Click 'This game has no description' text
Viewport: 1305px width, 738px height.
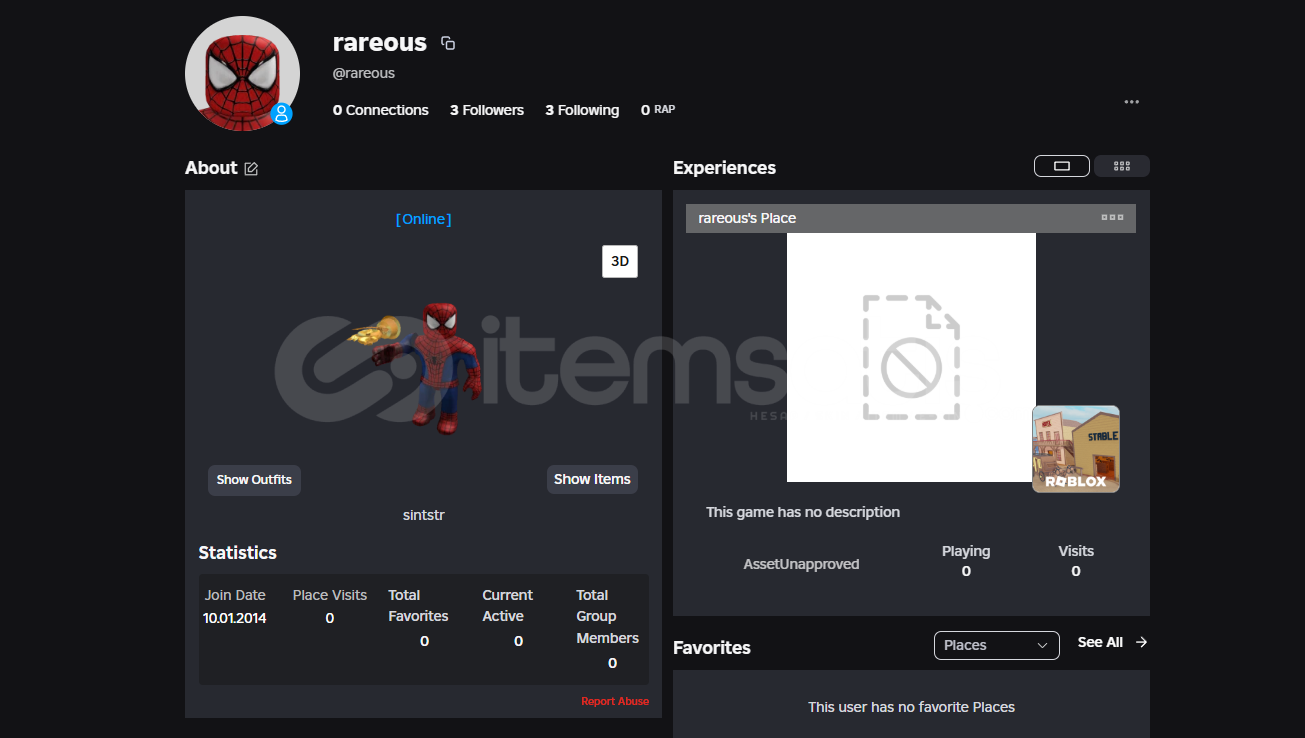coord(803,512)
